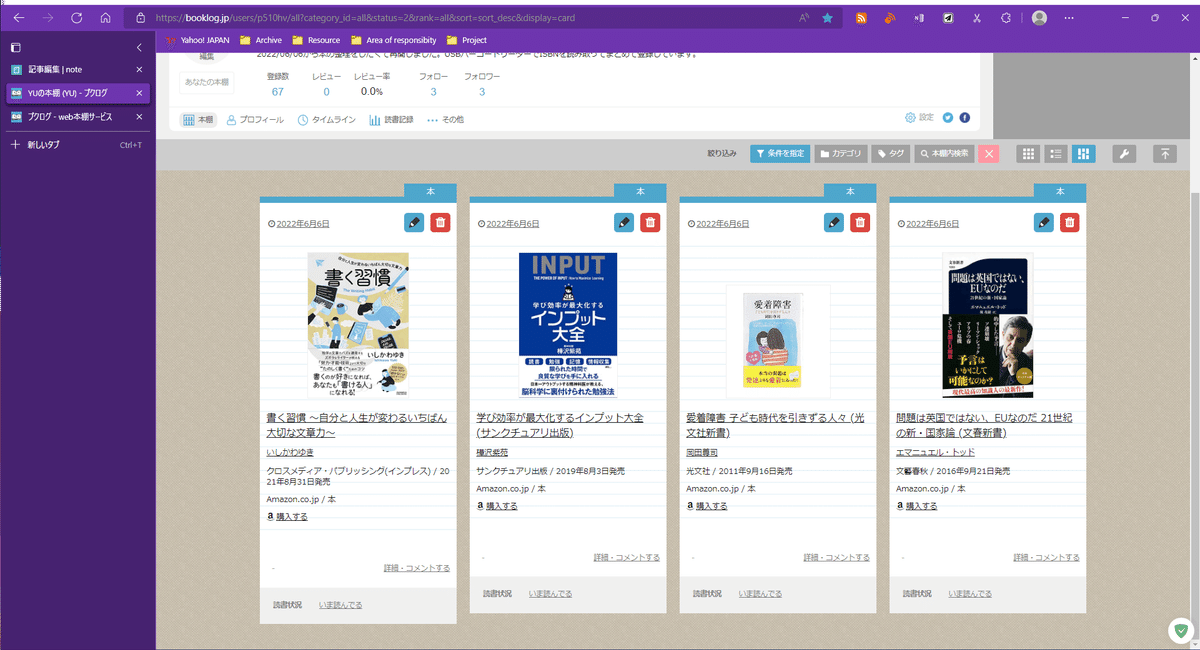Screen dimensions: 1200x650
Task: Change reading status いま読んでる on 愛着障害
Action: click(x=761, y=594)
